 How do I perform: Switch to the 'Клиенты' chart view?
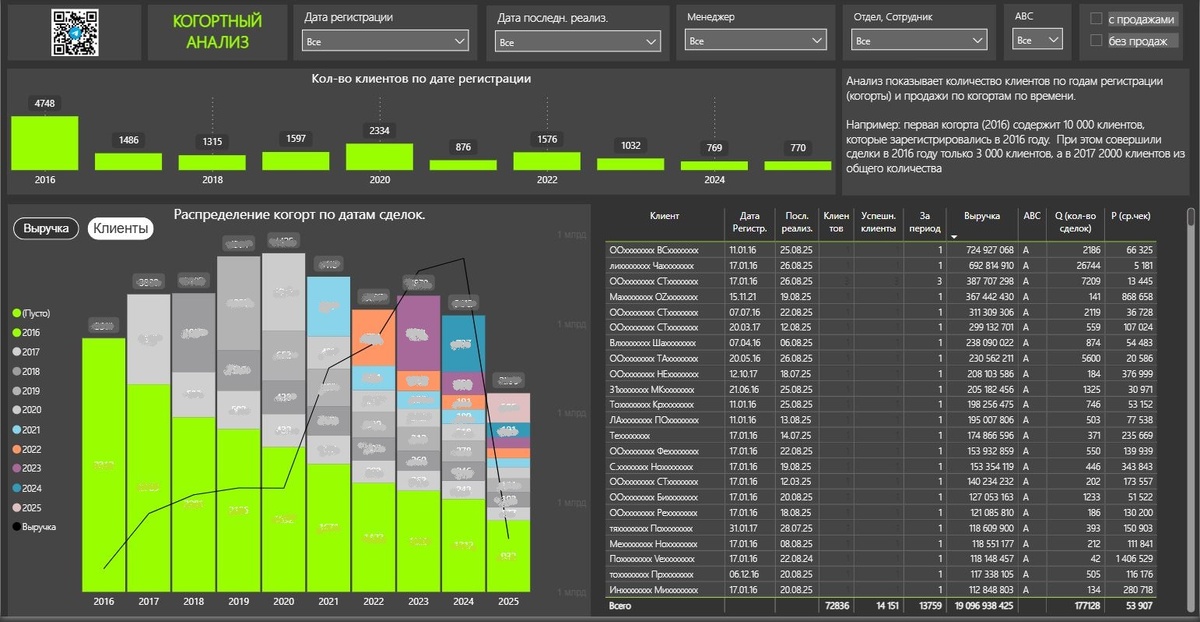[x=119, y=228]
